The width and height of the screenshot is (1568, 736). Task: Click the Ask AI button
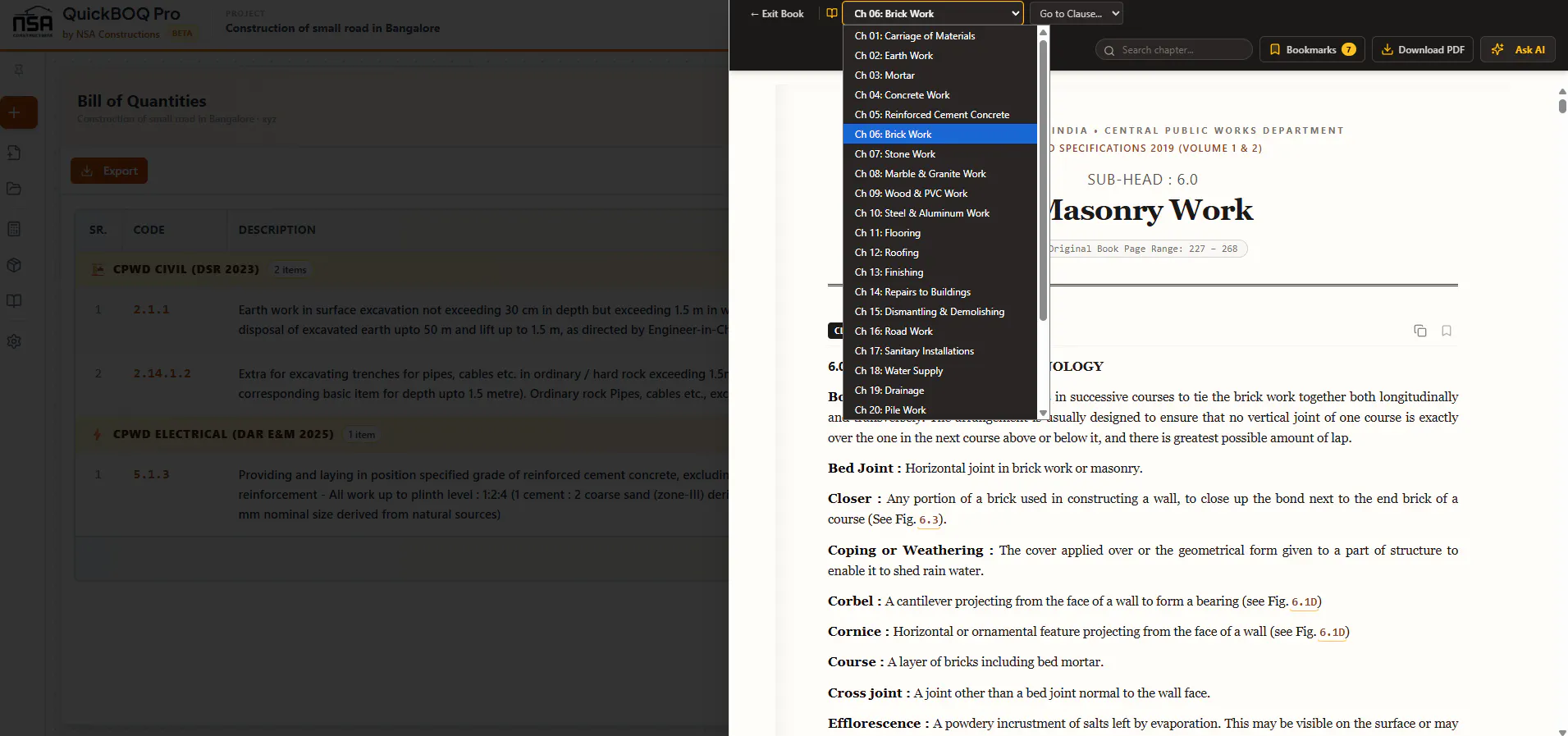[x=1519, y=49]
